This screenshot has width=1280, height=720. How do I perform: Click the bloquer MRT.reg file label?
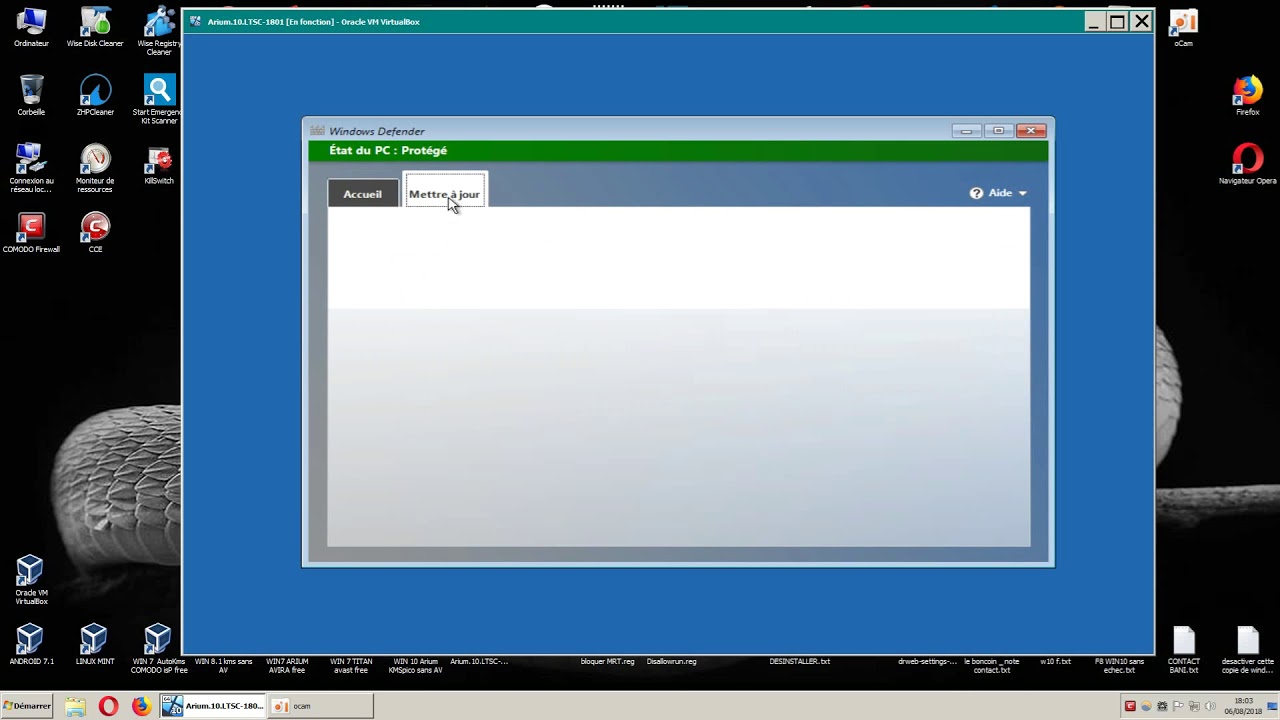[607, 661]
